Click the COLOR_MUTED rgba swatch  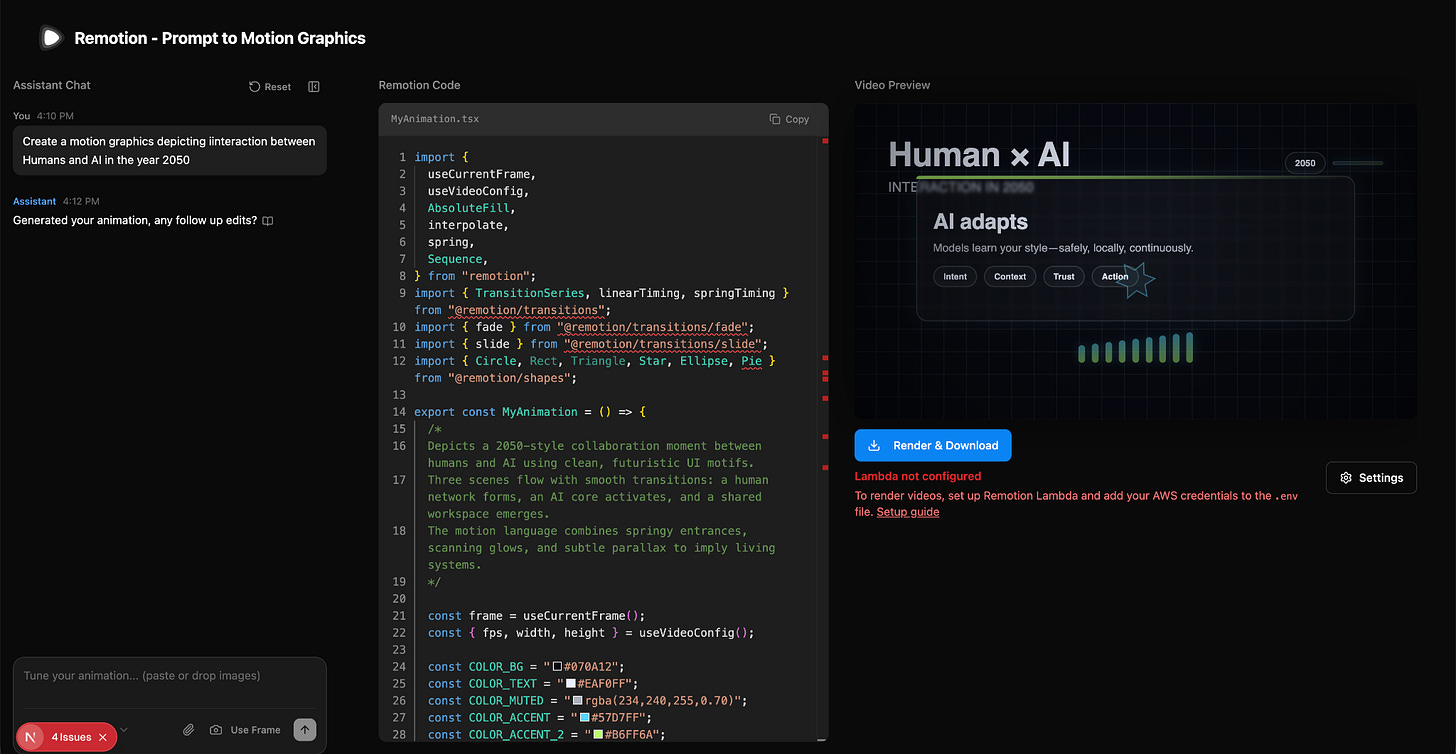click(578, 701)
